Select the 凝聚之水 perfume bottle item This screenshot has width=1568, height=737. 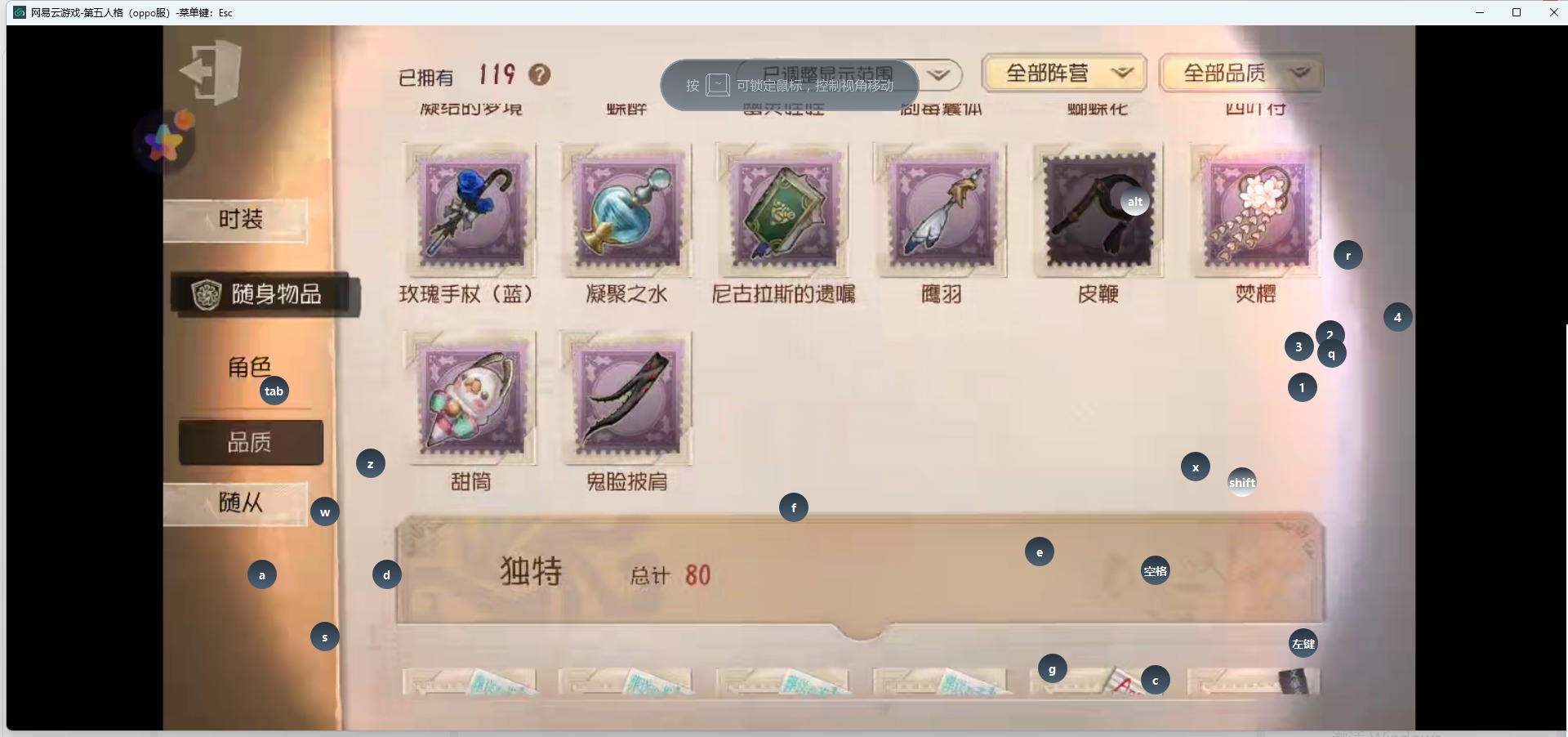626,210
